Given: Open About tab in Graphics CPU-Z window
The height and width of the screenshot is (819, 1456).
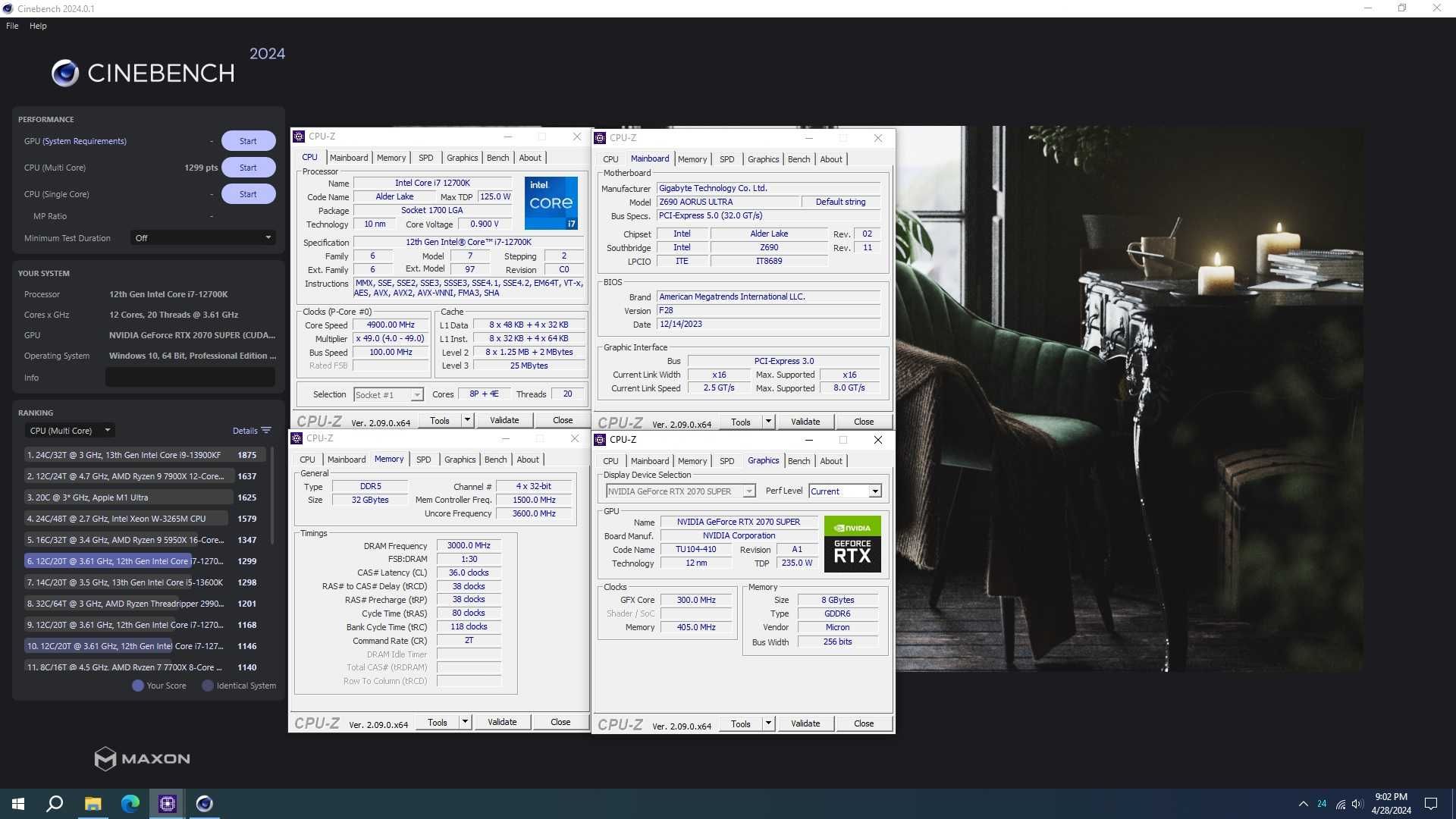Looking at the screenshot, I should coord(831,461).
